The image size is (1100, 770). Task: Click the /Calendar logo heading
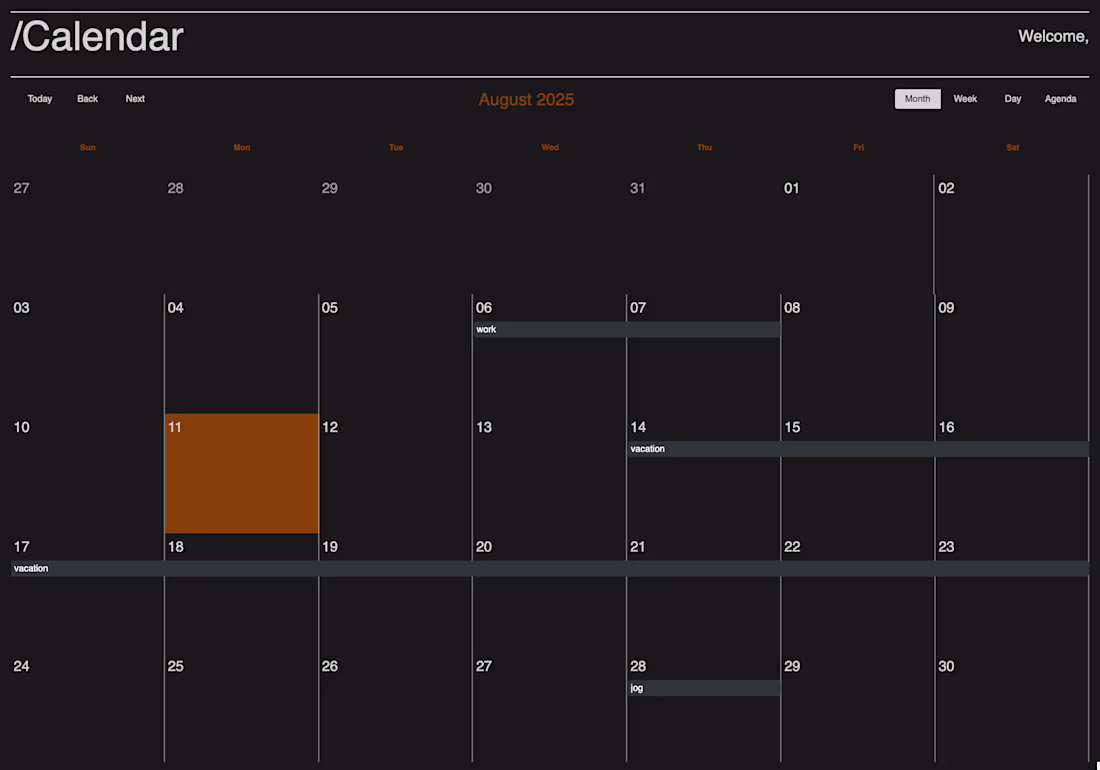click(96, 36)
